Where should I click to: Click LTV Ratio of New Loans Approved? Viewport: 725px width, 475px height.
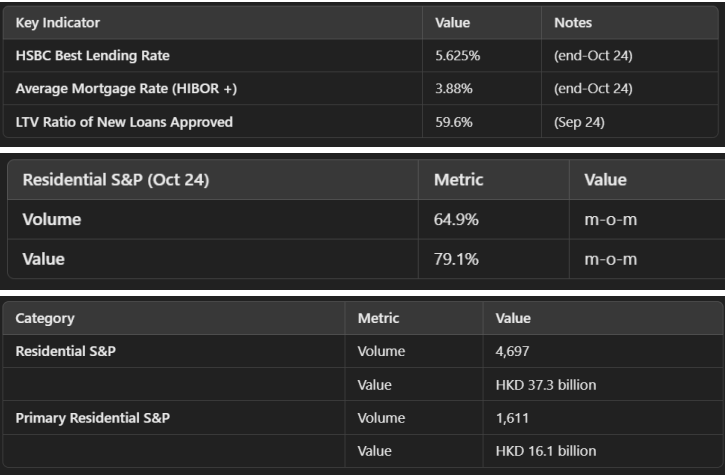click(x=124, y=122)
